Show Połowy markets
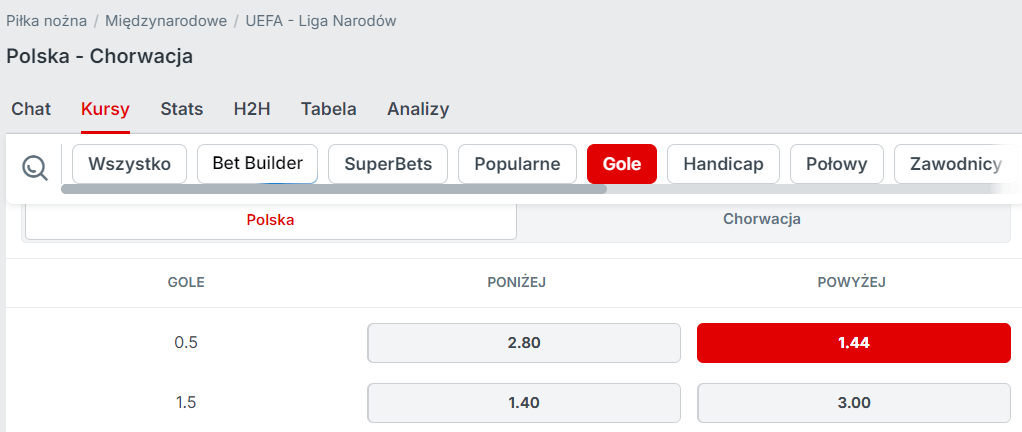The height and width of the screenshot is (432, 1022). [836, 164]
